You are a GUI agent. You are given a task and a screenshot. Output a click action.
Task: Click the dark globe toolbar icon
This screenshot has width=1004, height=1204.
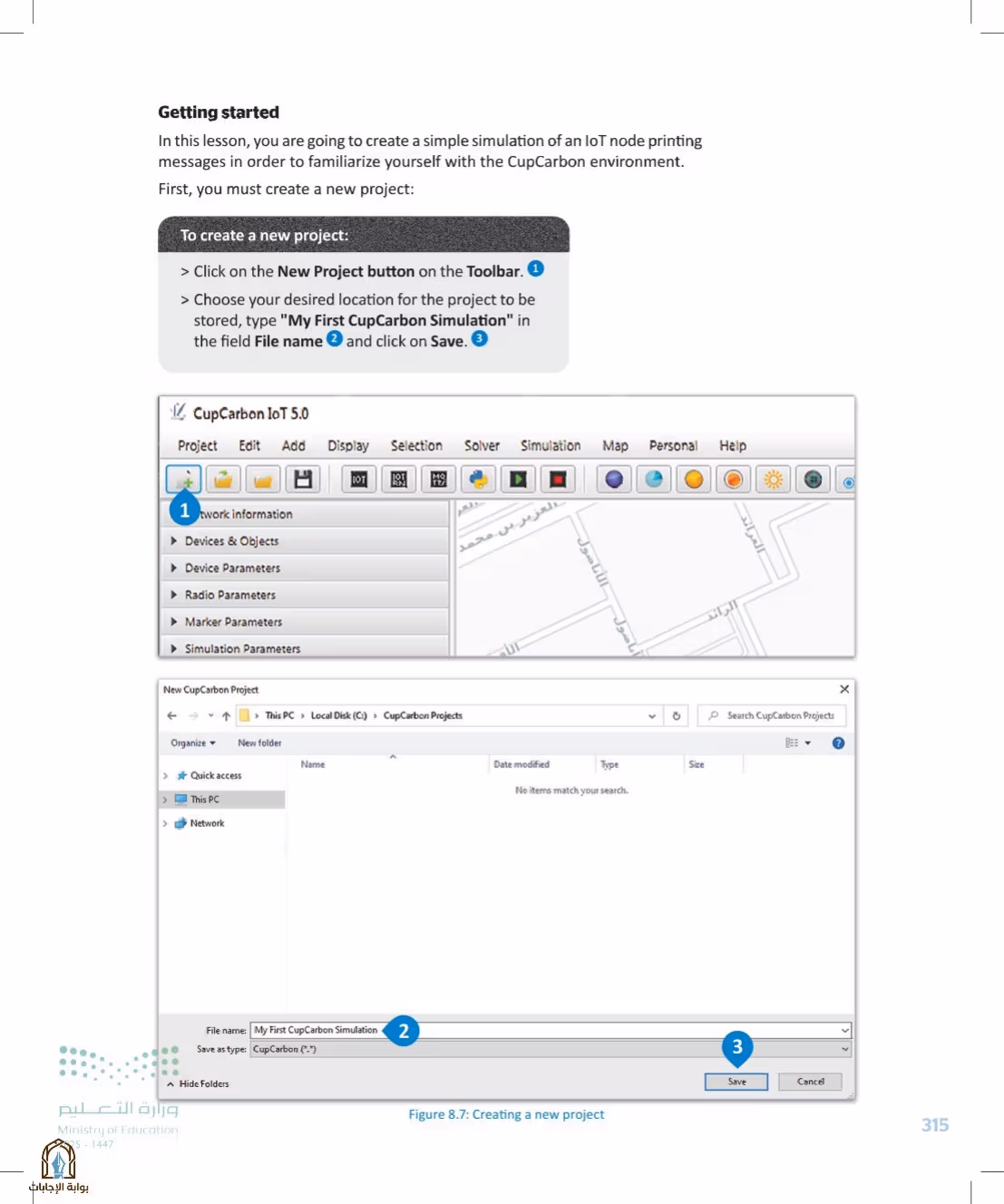[814, 479]
